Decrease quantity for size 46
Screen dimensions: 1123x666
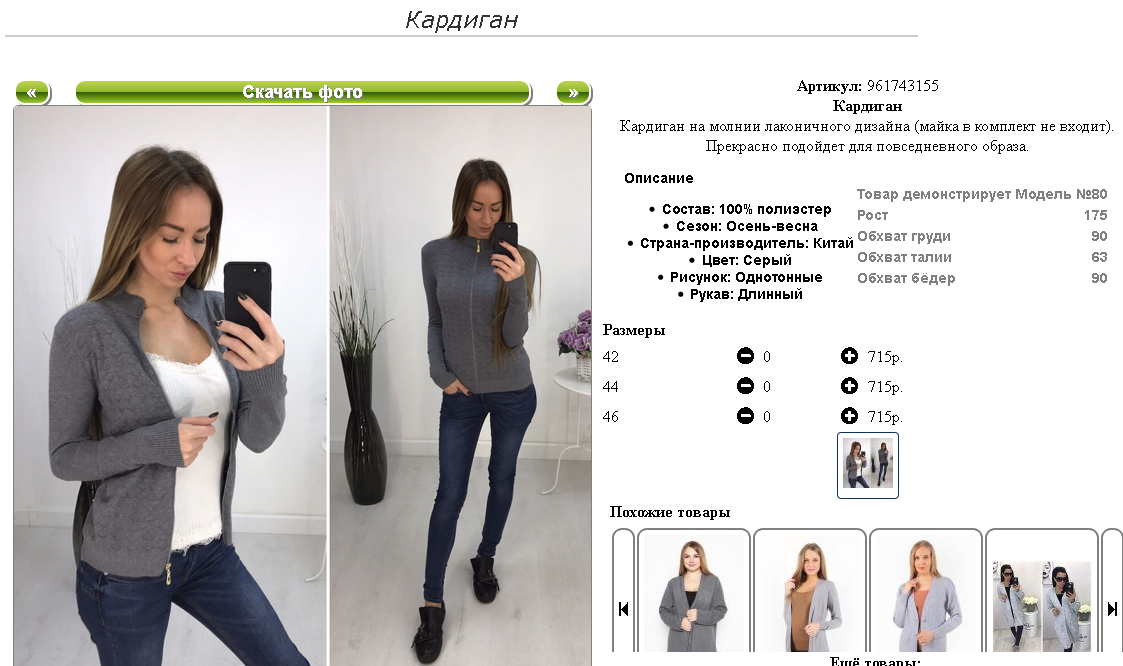click(x=745, y=416)
